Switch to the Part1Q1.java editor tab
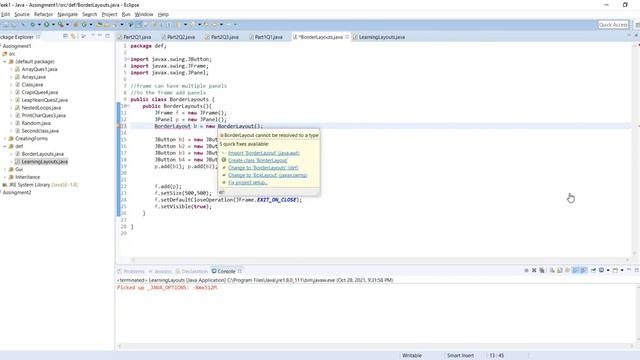Screen dimensions: 640x360 pyautogui.click(x=266, y=37)
